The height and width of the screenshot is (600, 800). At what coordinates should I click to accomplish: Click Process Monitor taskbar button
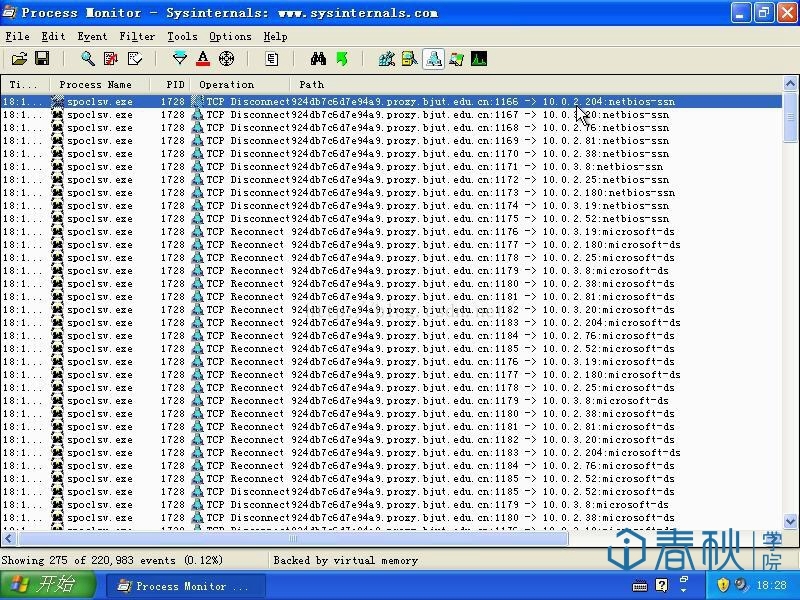186,586
